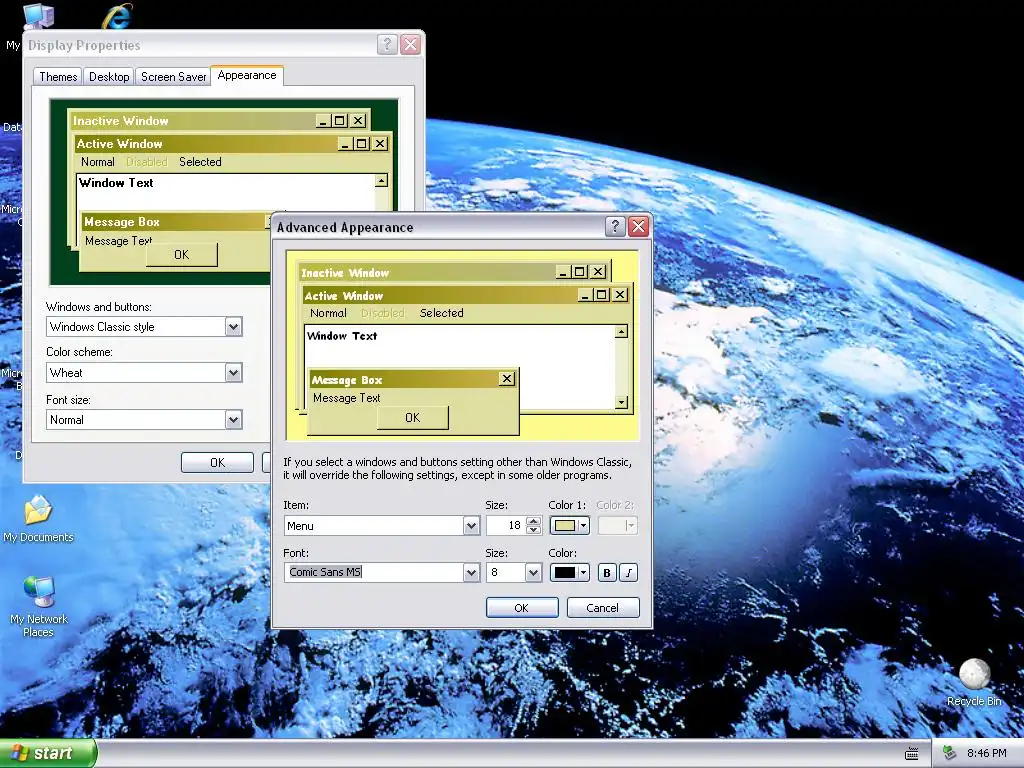Select the My Documents desktop icon
Image resolution: width=1024 pixels, height=768 pixels.
(38, 519)
